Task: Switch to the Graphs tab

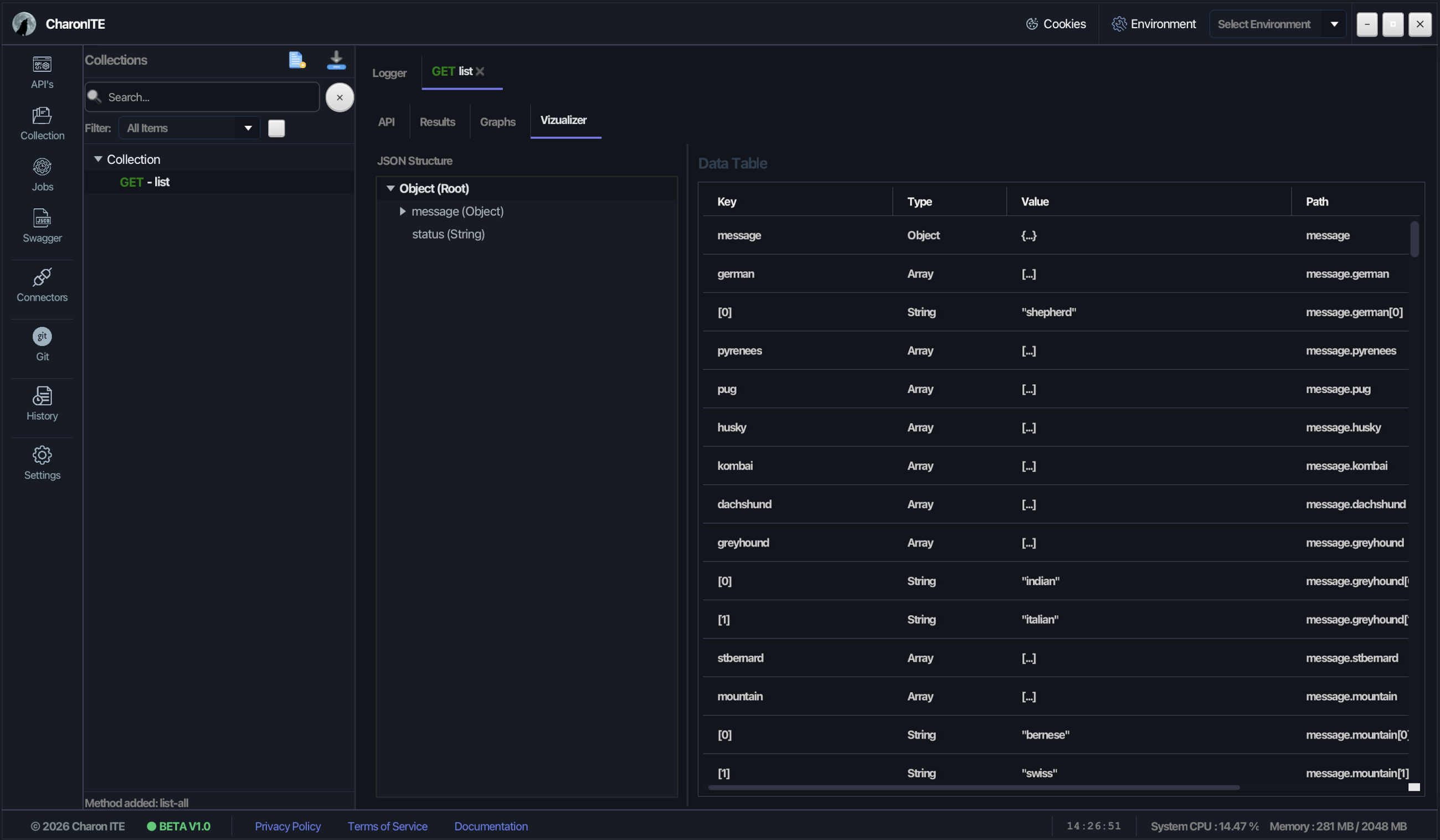Action: [x=497, y=121]
